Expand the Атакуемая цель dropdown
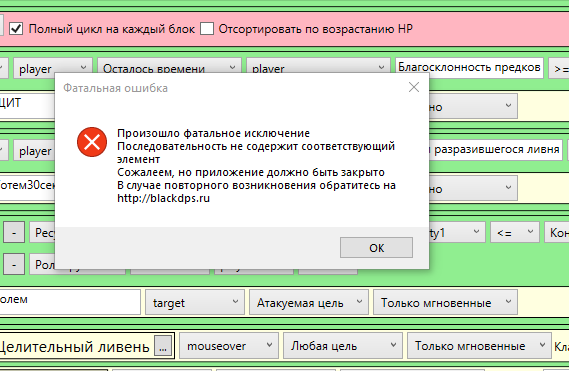Screen dimensions: 569x371 tap(309, 302)
